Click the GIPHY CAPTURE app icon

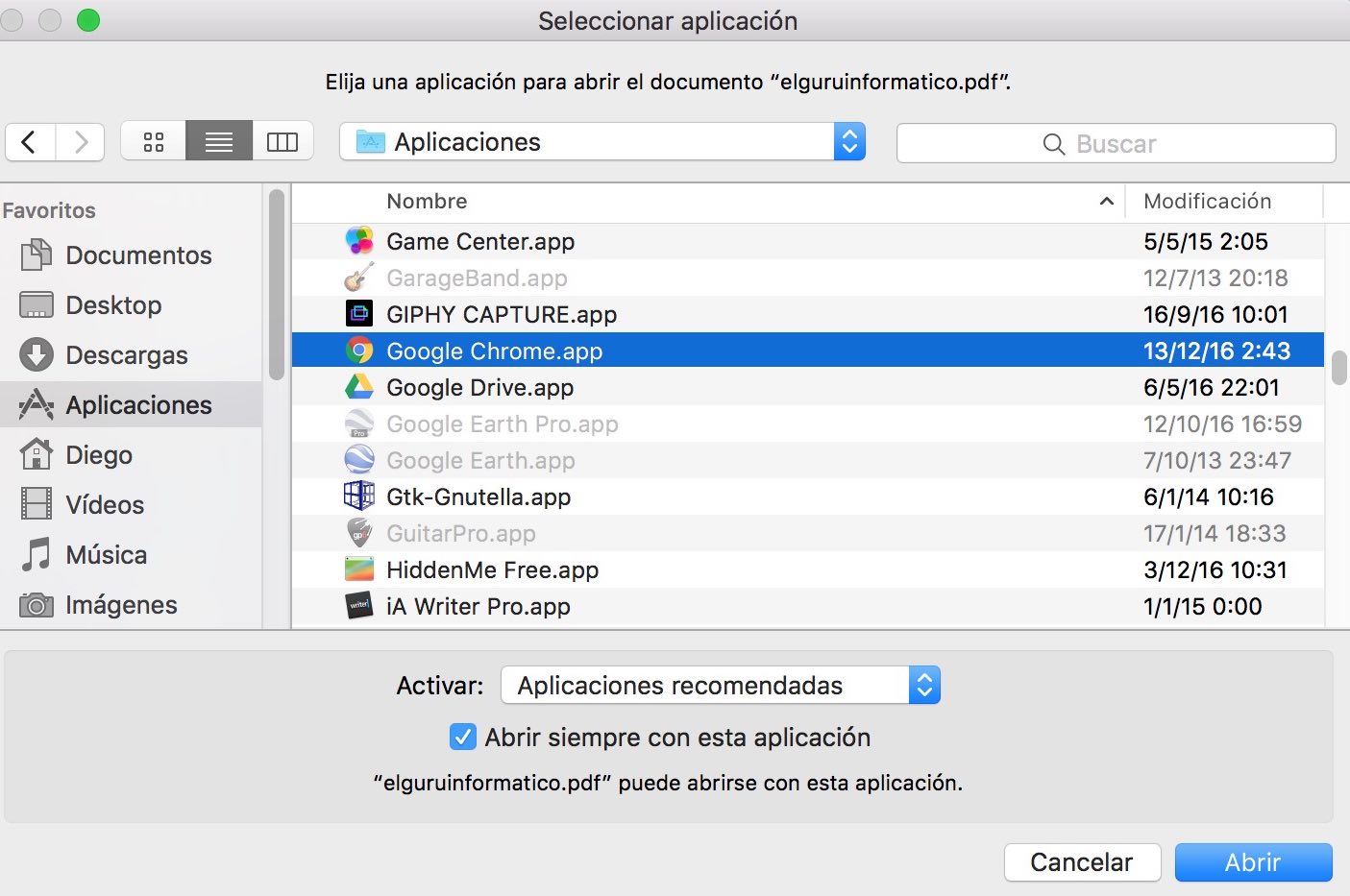pyautogui.click(x=359, y=314)
